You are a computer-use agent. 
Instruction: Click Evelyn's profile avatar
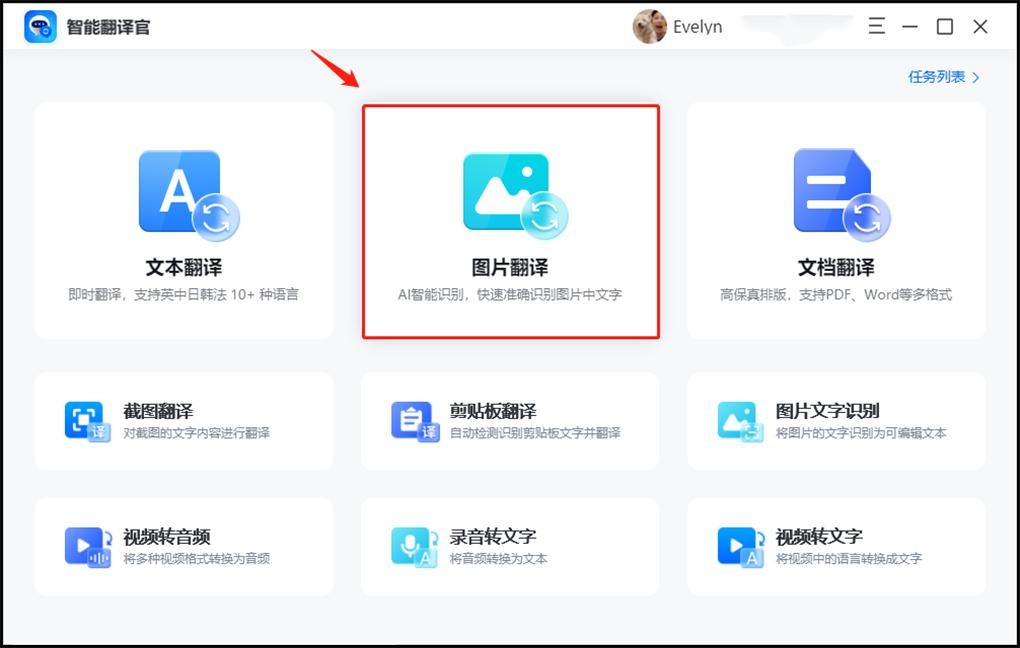(649, 27)
